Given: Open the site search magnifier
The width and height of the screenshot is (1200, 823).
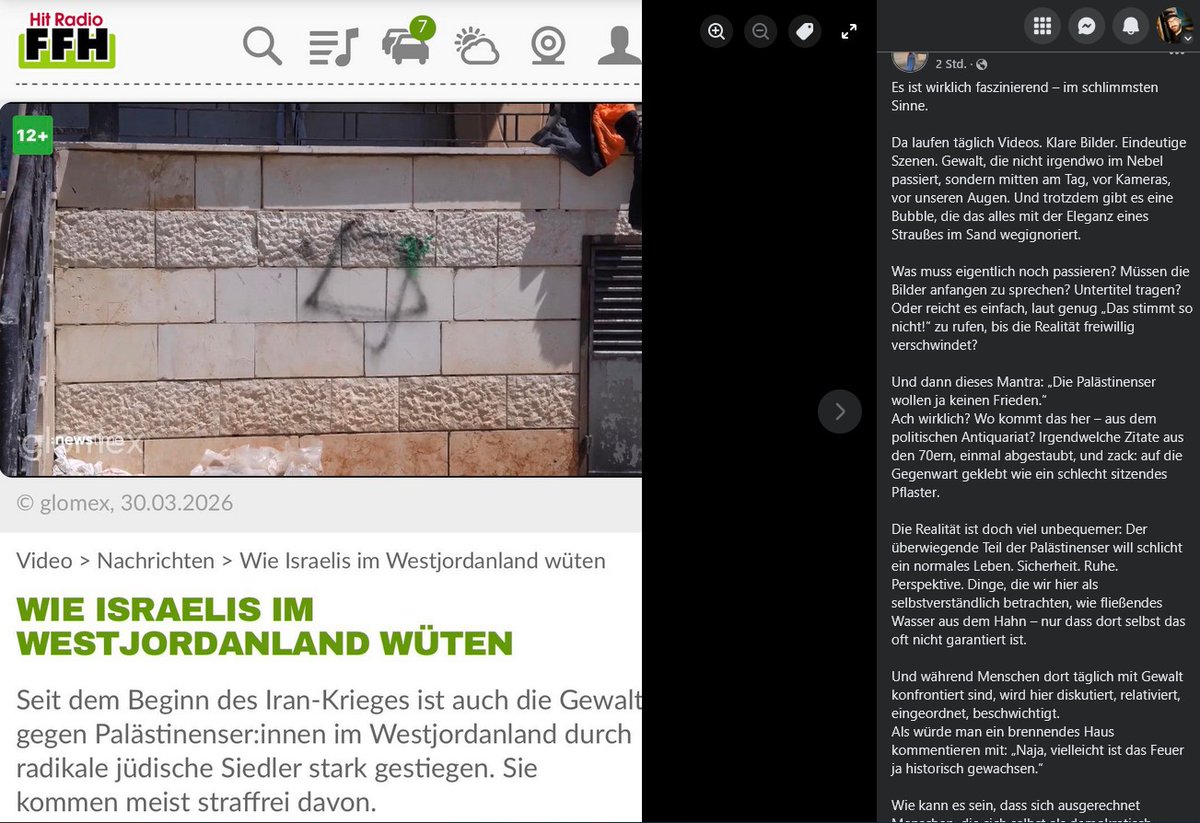Looking at the screenshot, I should click(262, 46).
